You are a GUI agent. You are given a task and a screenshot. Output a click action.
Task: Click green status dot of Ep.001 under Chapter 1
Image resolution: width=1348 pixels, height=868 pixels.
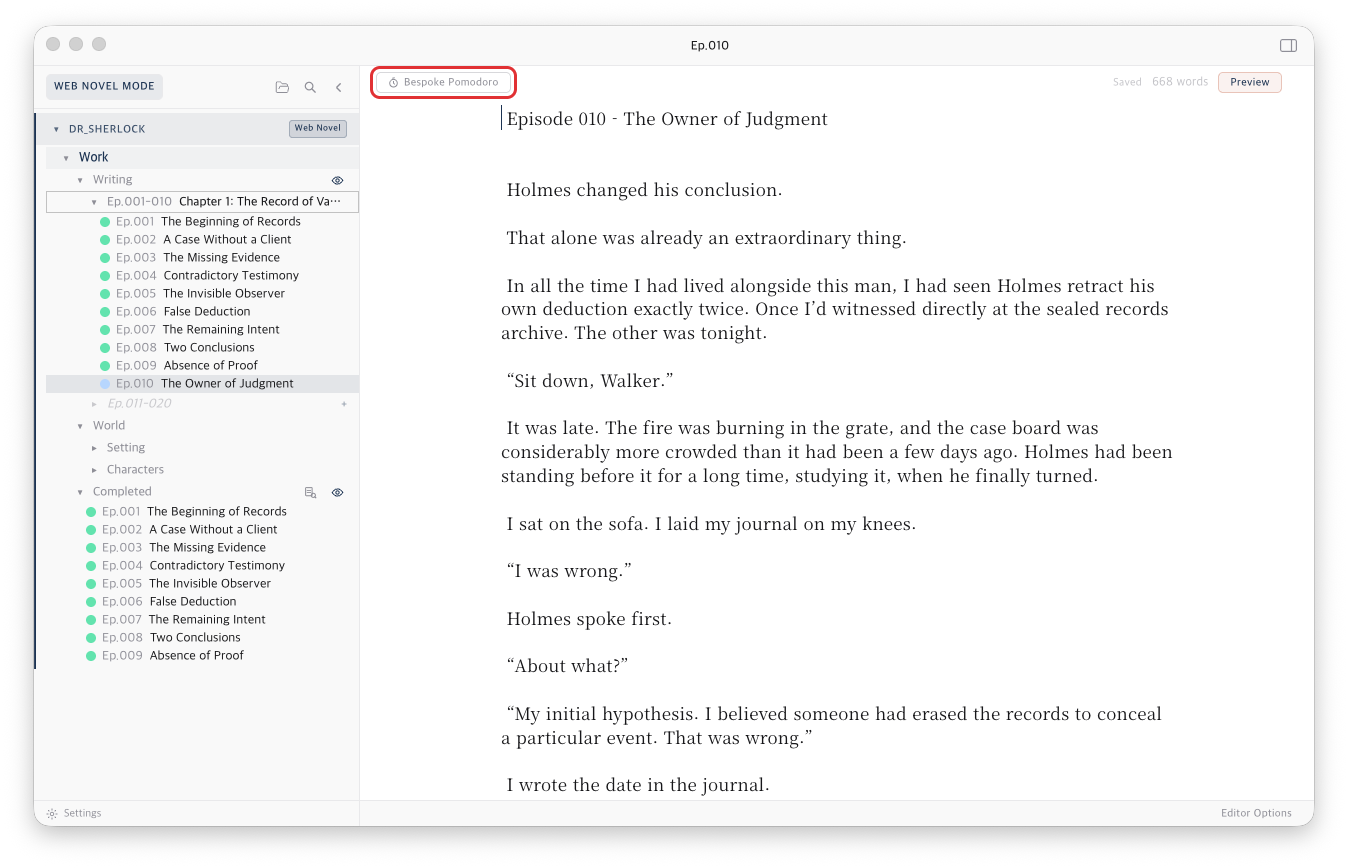point(105,222)
